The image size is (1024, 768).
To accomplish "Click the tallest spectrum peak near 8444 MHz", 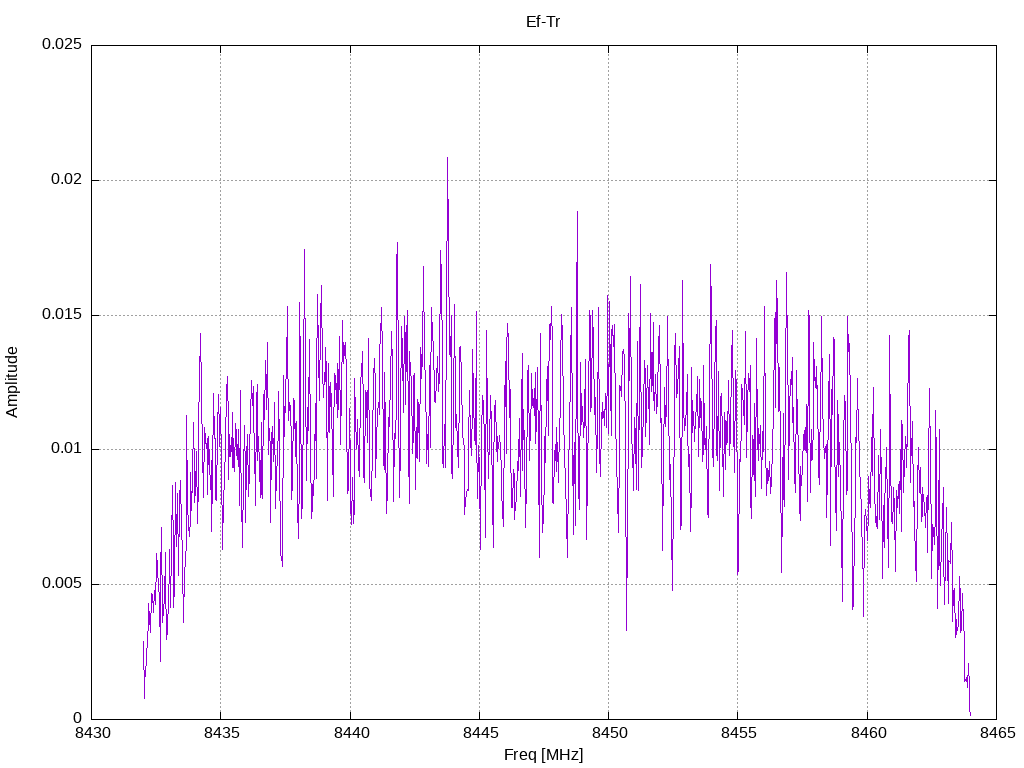I will pyautogui.click(x=447, y=159).
